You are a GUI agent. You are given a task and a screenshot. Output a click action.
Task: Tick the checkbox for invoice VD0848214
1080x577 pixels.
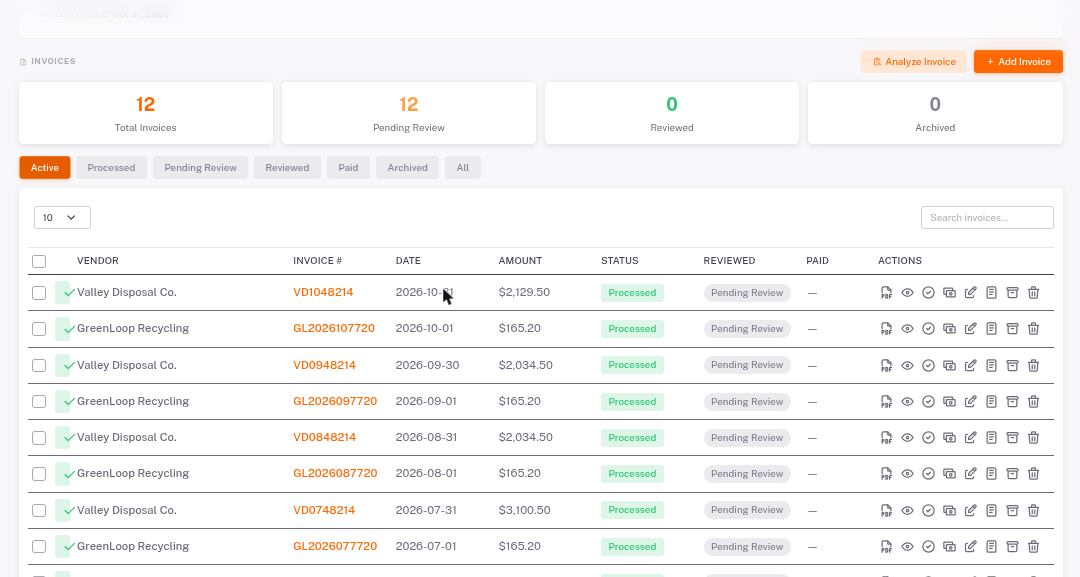tap(39, 438)
